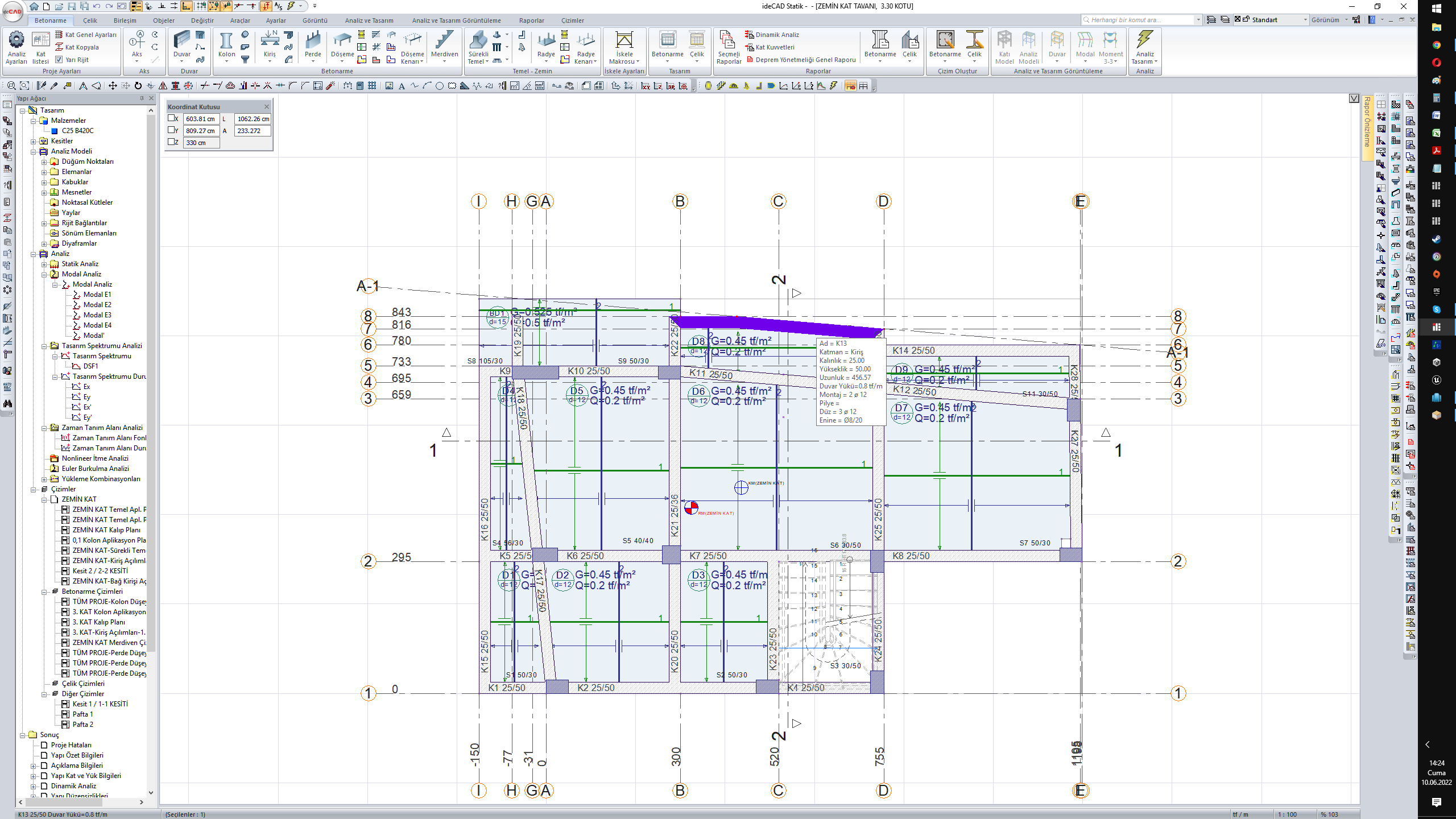Image resolution: width=1456 pixels, height=819 pixels.
Task: Switch to the Çelik ribbon tab
Action: pyautogui.click(x=90, y=20)
